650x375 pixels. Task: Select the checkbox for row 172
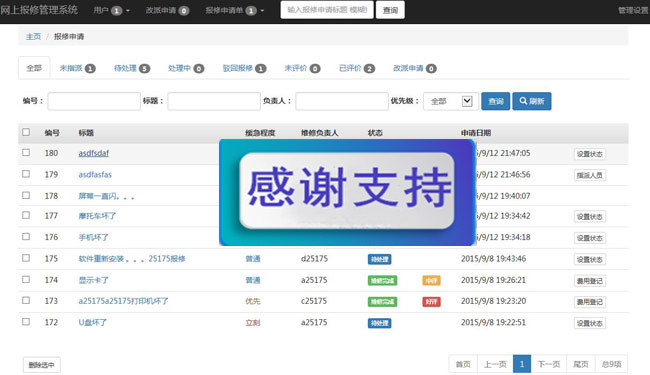coord(26,322)
